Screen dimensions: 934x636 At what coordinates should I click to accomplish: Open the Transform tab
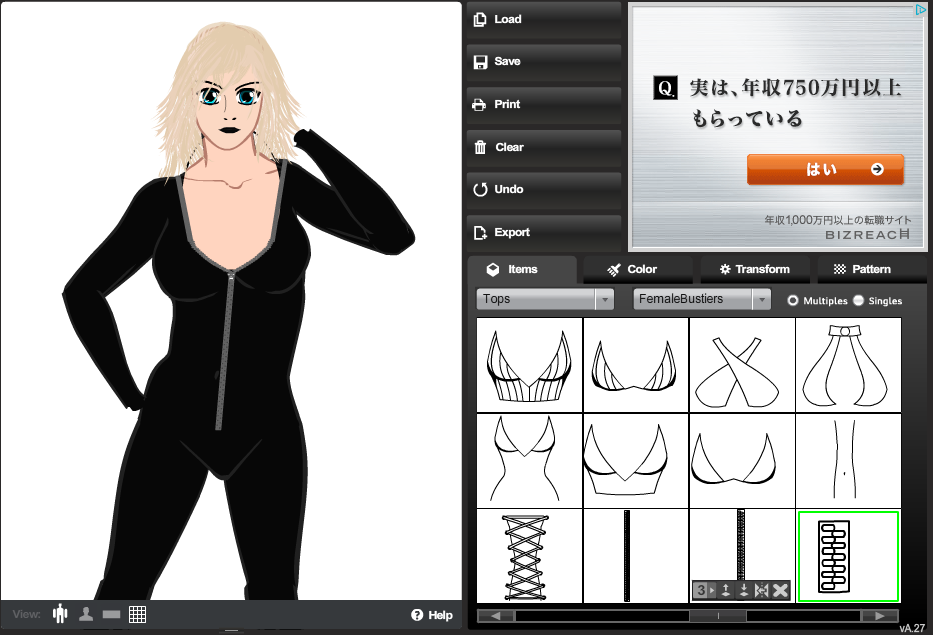754,269
